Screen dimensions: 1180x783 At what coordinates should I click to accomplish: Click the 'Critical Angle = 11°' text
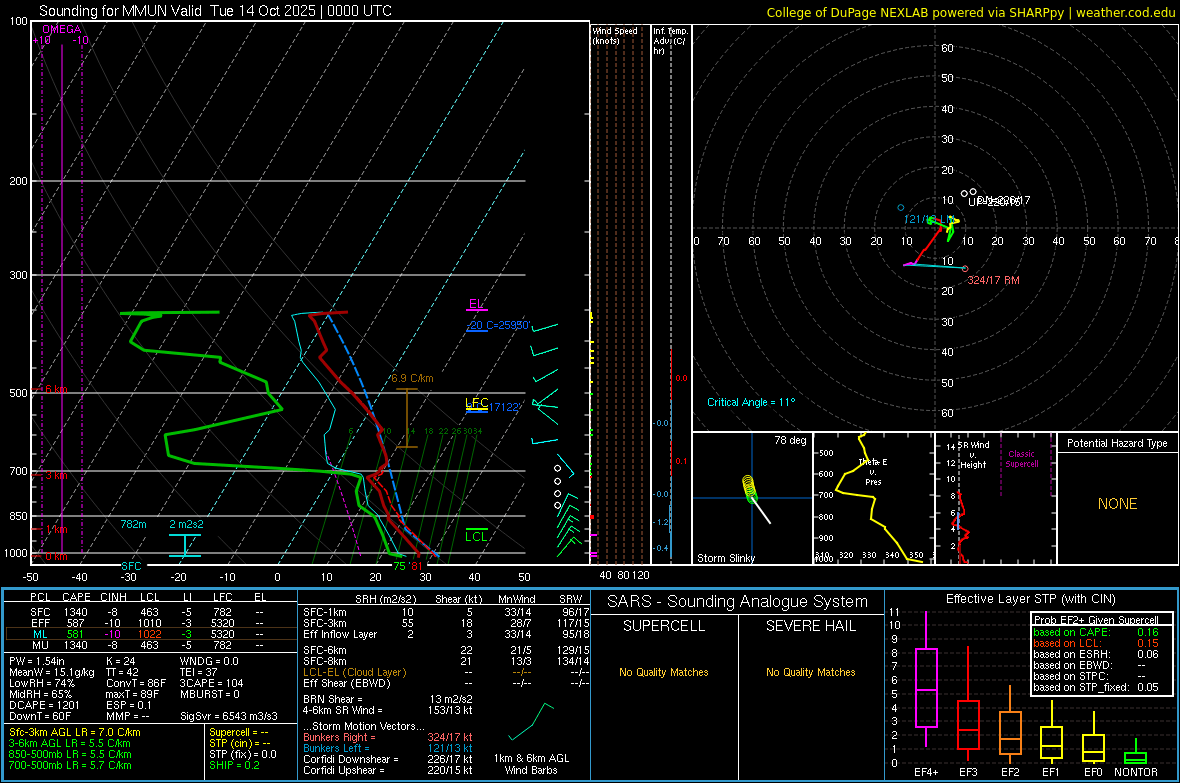(750, 402)
